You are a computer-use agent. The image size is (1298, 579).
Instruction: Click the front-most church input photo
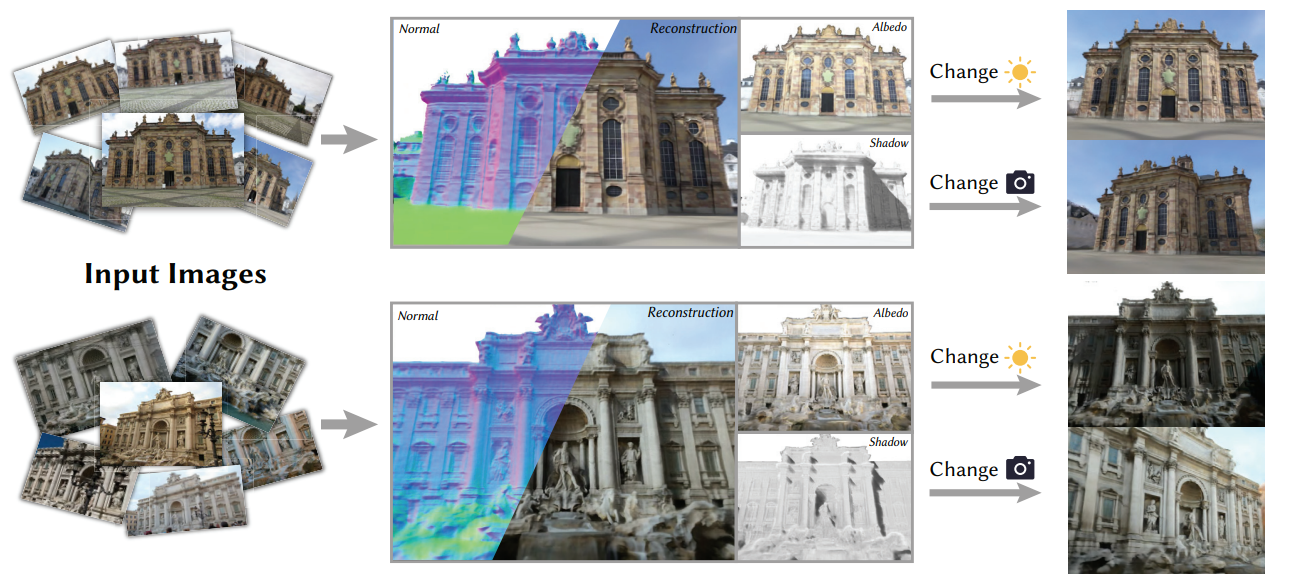(171, 159)
